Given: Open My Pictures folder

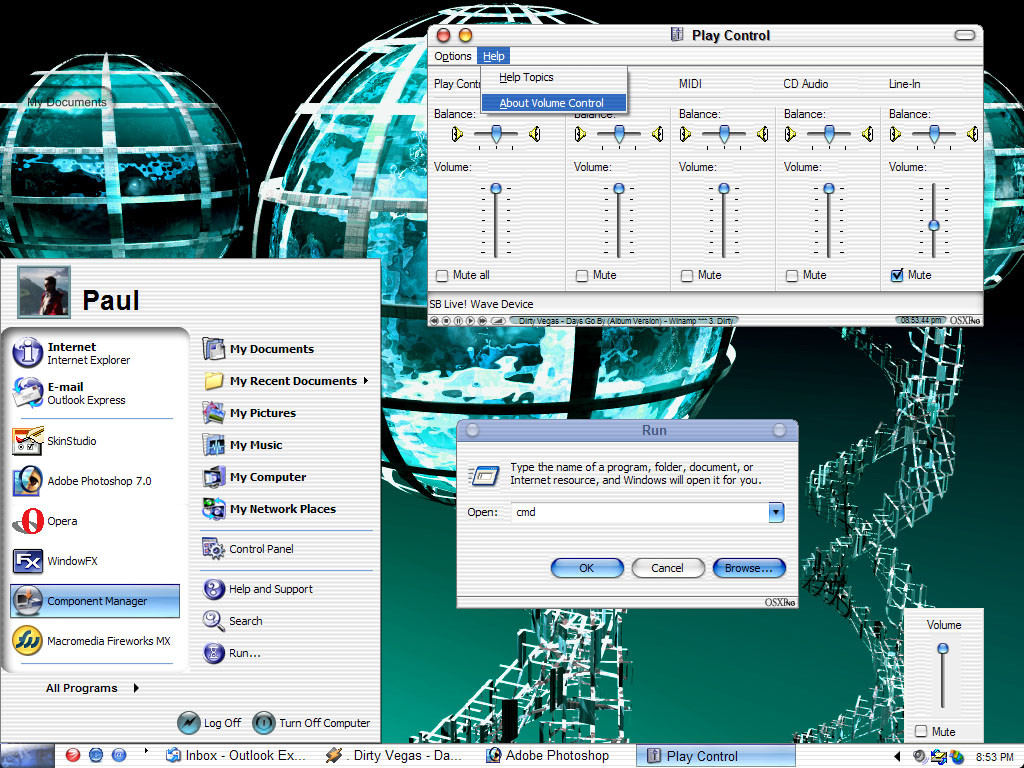Looking at the screenshot, I should coord(249,413).
